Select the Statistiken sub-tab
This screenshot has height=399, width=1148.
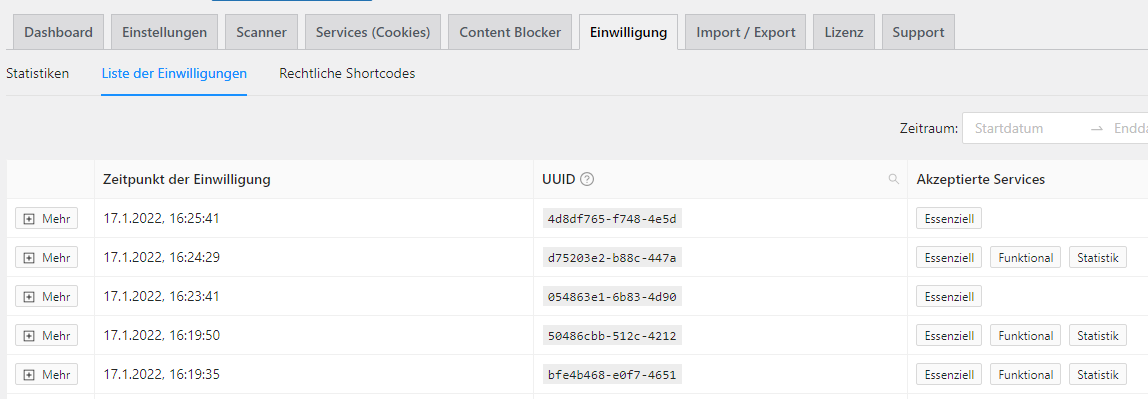tap(37, 73)
